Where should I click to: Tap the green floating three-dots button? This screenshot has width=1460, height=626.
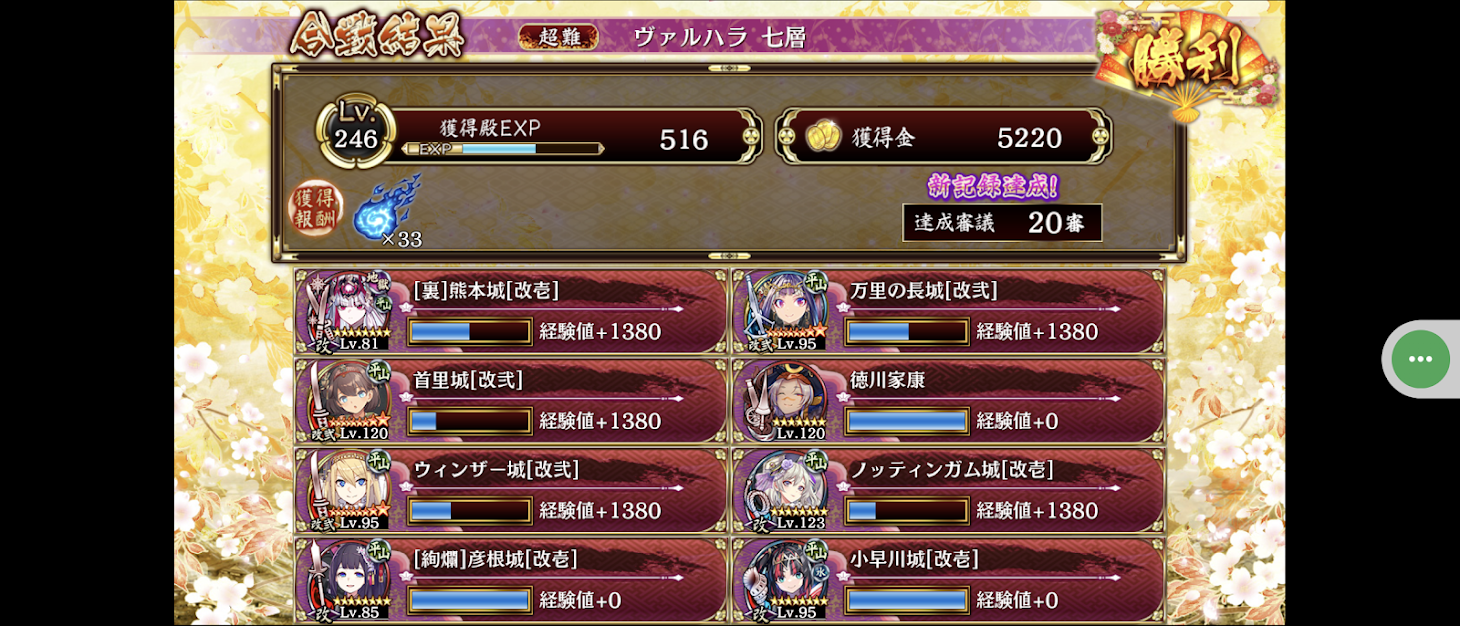coord(1420,359)
